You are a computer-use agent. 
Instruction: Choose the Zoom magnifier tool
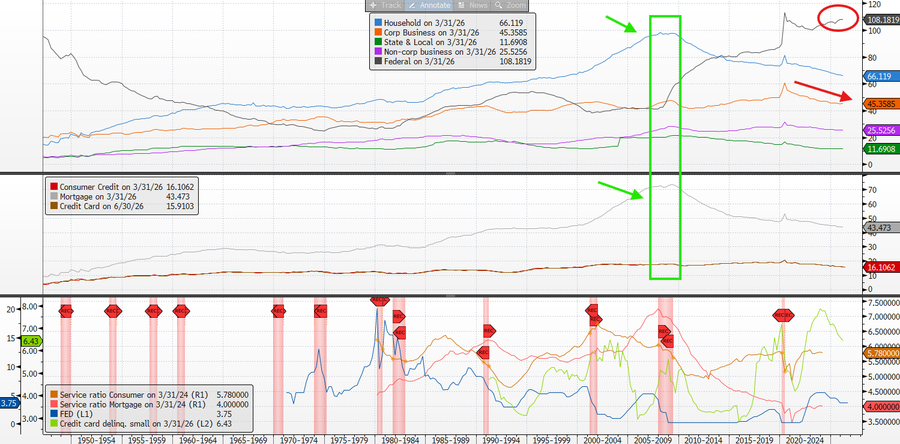pos(510,5)
